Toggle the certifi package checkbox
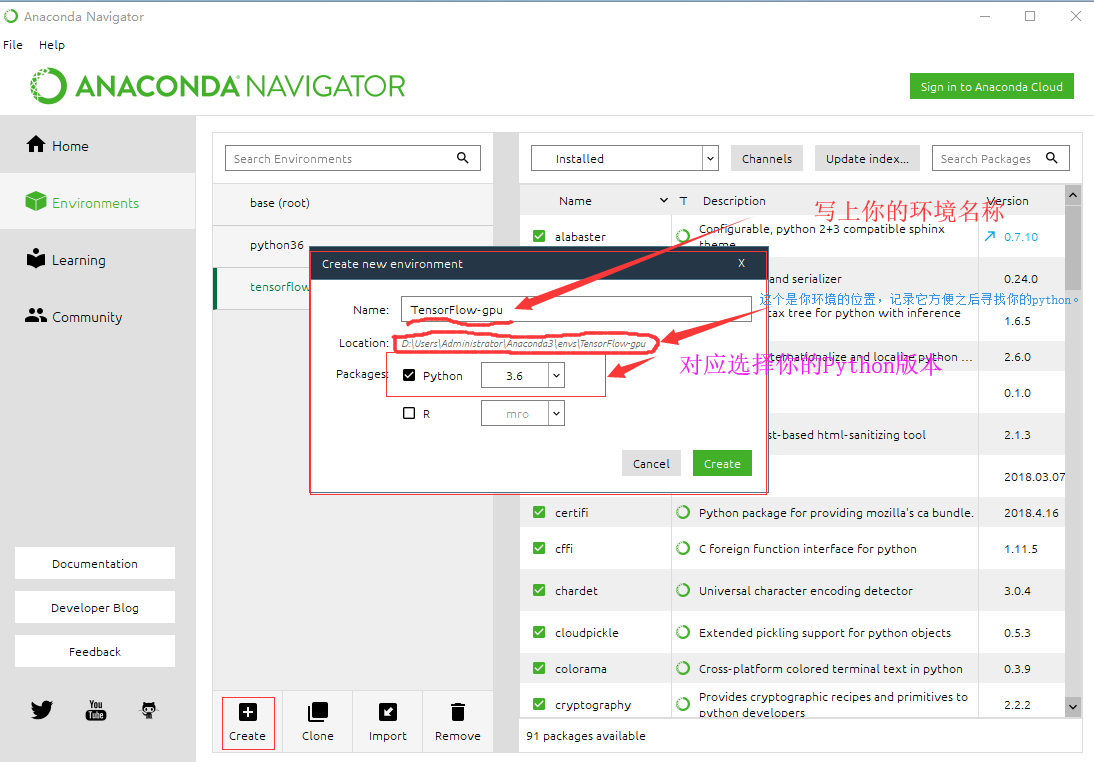Image resolution: width=1094 pixels, height=762 pixels. [x=539, y=512]
